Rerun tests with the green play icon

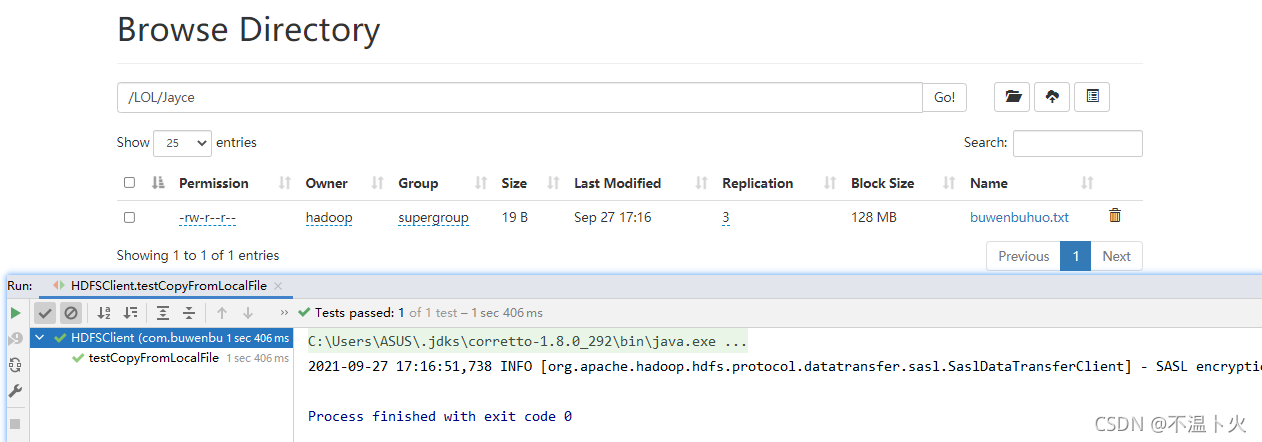click(15, 313)
